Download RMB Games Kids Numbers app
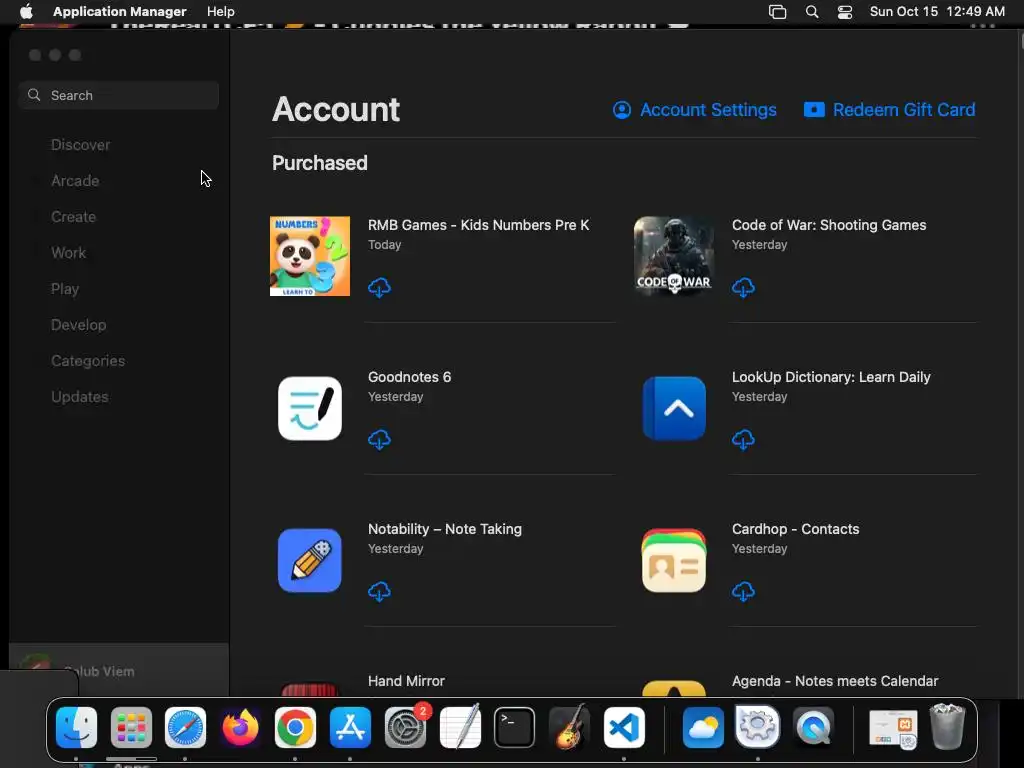The width and height of the screenshot is (1024, 768). coord(379,287)
